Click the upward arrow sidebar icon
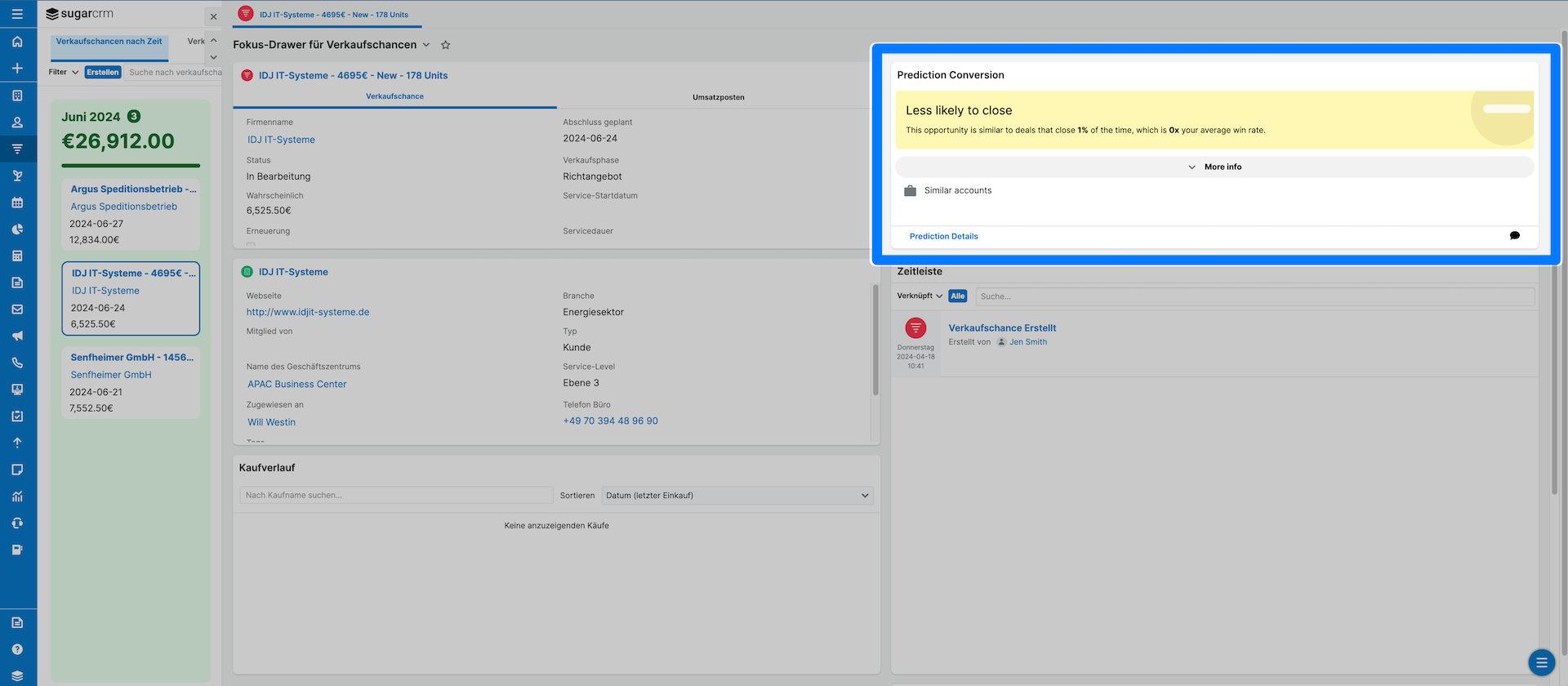1568x686 pixels. [17, 443]
